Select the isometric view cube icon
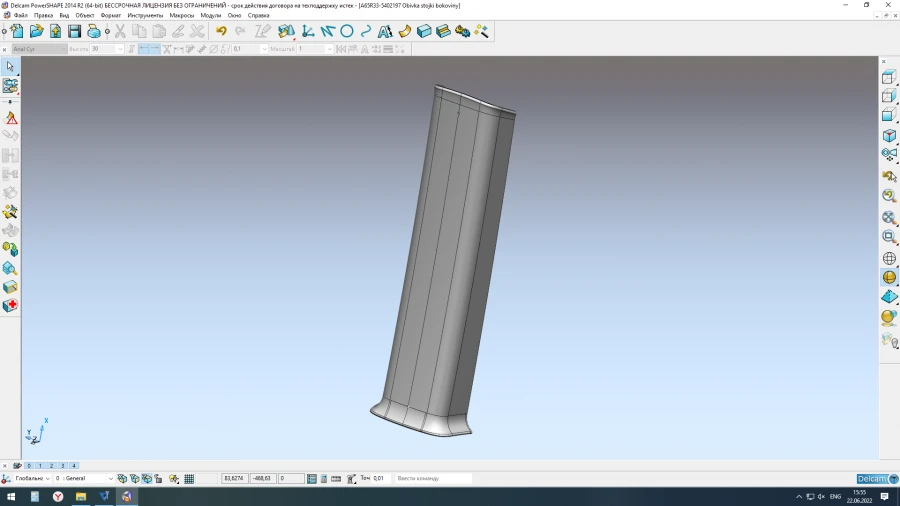The image size is (900, 506). pos(889,135)
